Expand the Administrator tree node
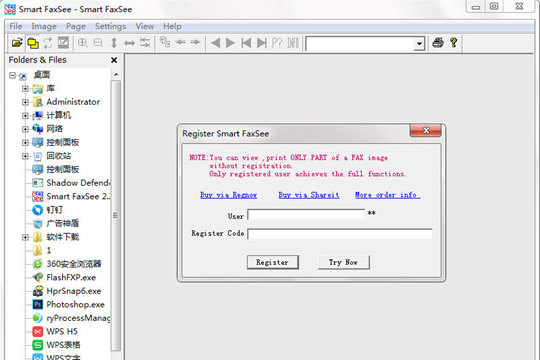This screenshot has height=360, width=540. pyautogui.click(x=25, y=102)
